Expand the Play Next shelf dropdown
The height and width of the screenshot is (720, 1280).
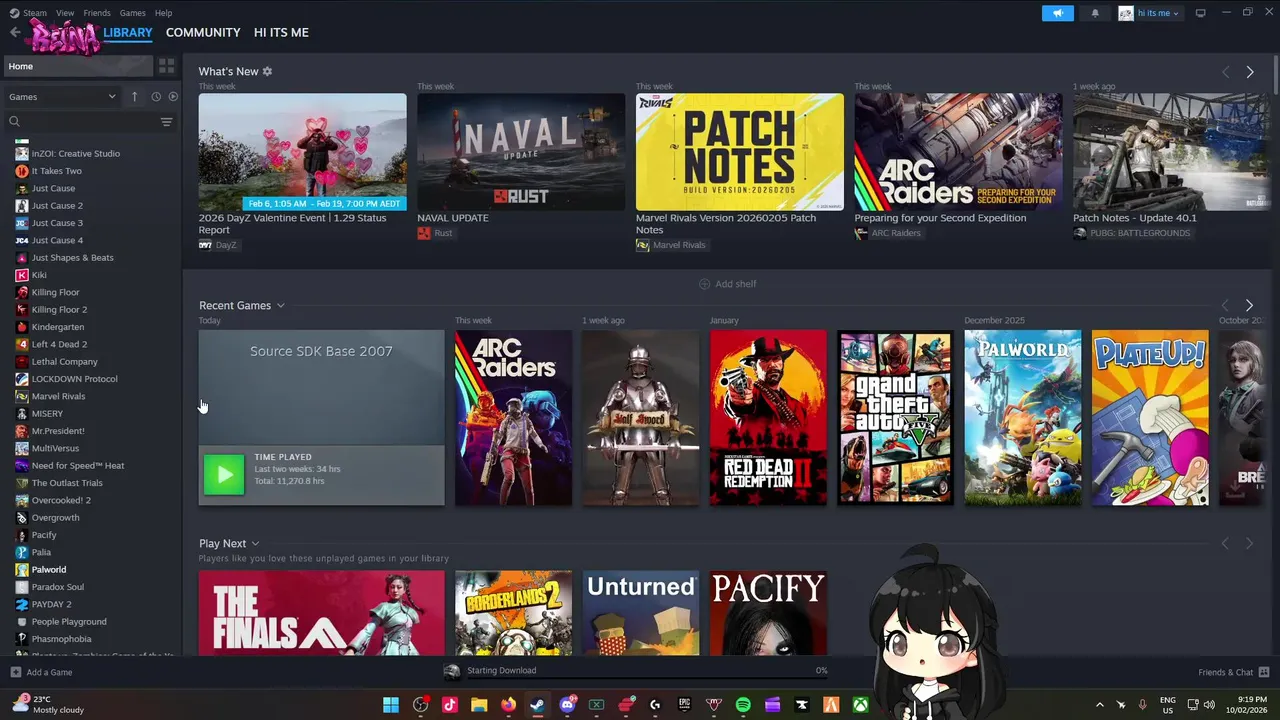coord(255,544)
